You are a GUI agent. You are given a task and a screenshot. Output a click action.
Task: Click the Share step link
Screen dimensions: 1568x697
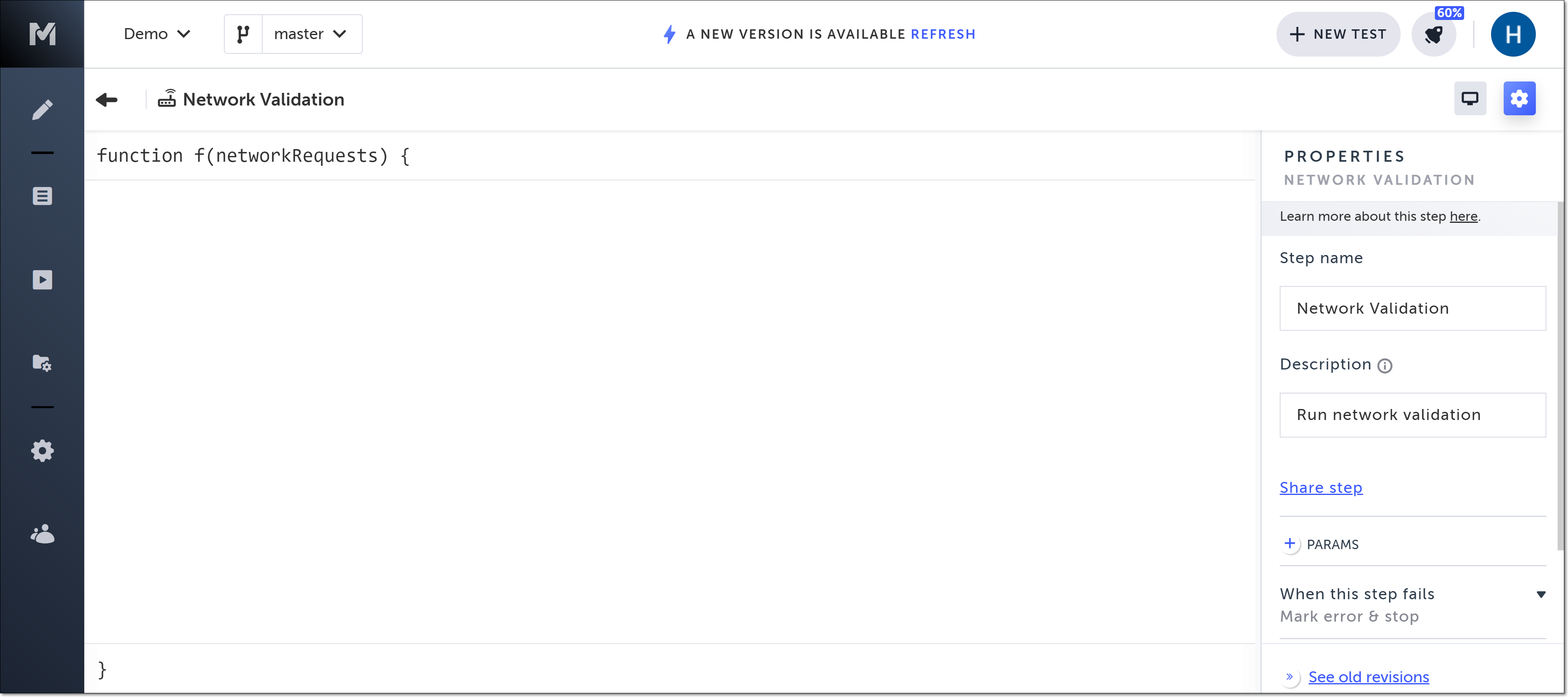click(1320, 488)
